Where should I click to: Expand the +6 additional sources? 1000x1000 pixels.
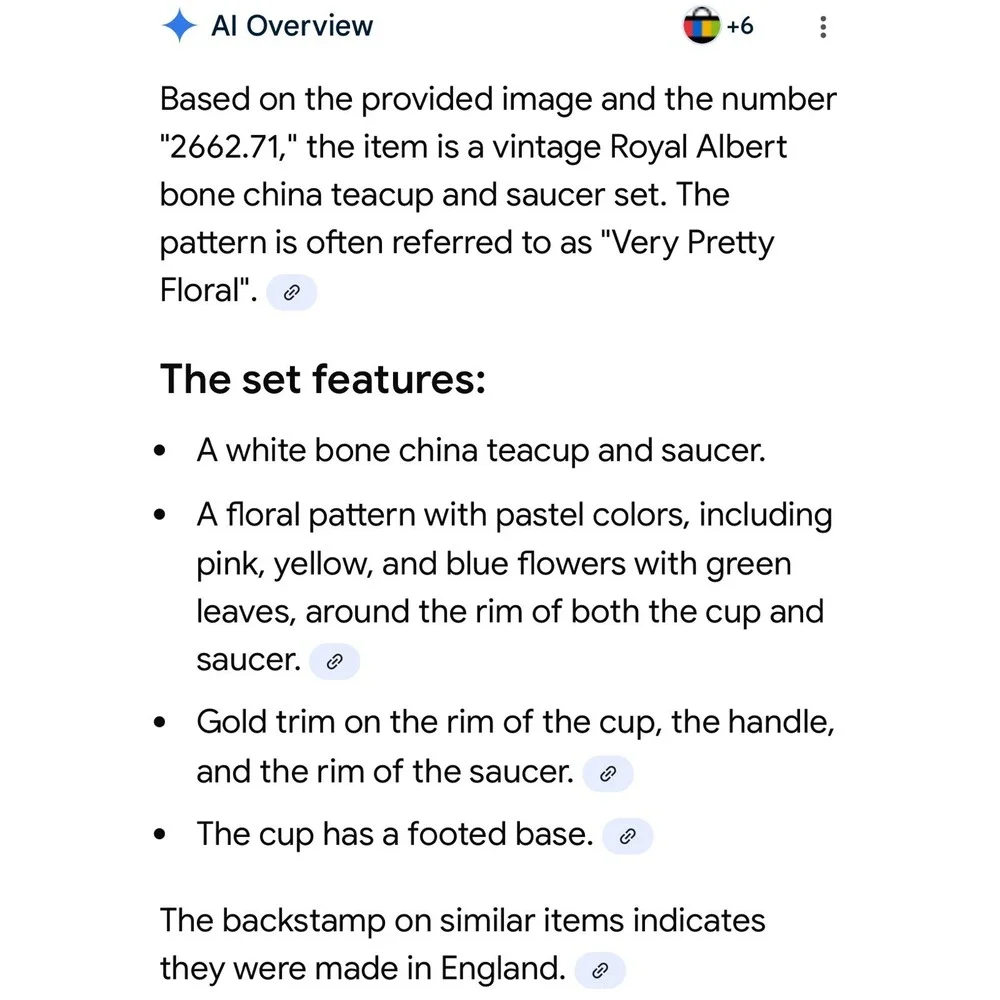tap(740, 26)
